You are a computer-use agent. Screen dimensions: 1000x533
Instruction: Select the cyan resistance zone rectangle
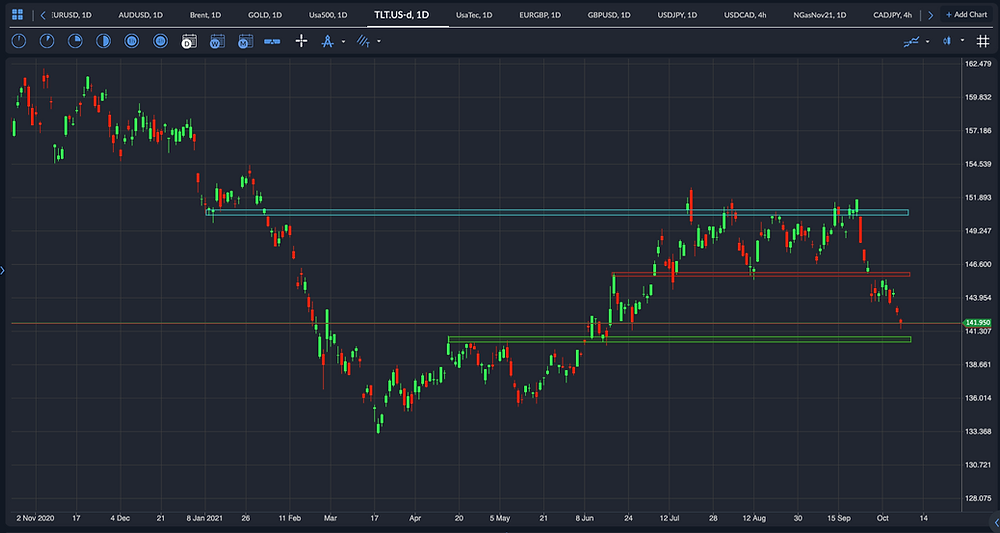(557, 212)
